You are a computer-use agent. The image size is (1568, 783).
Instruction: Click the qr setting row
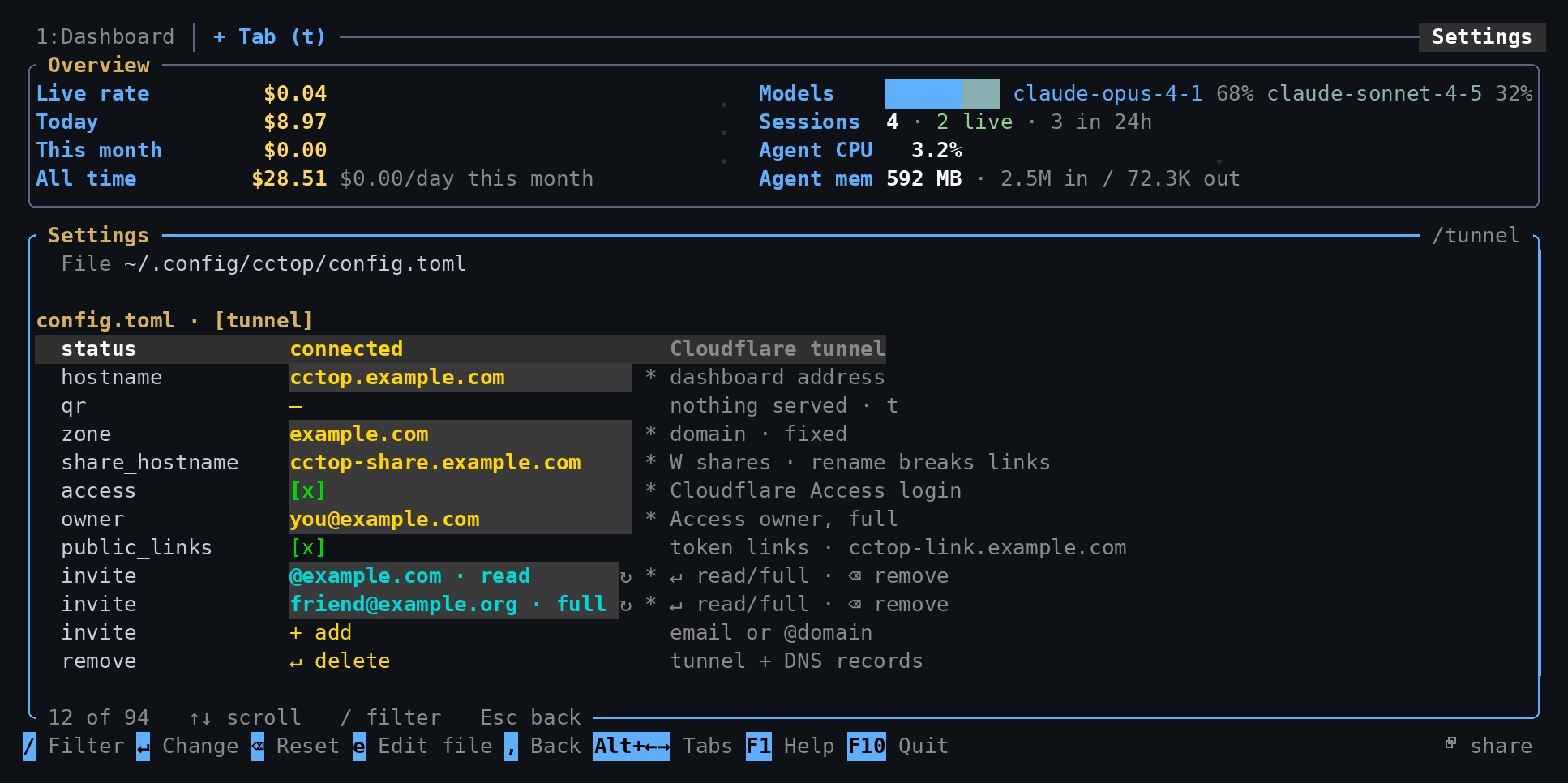pos(480,406)
